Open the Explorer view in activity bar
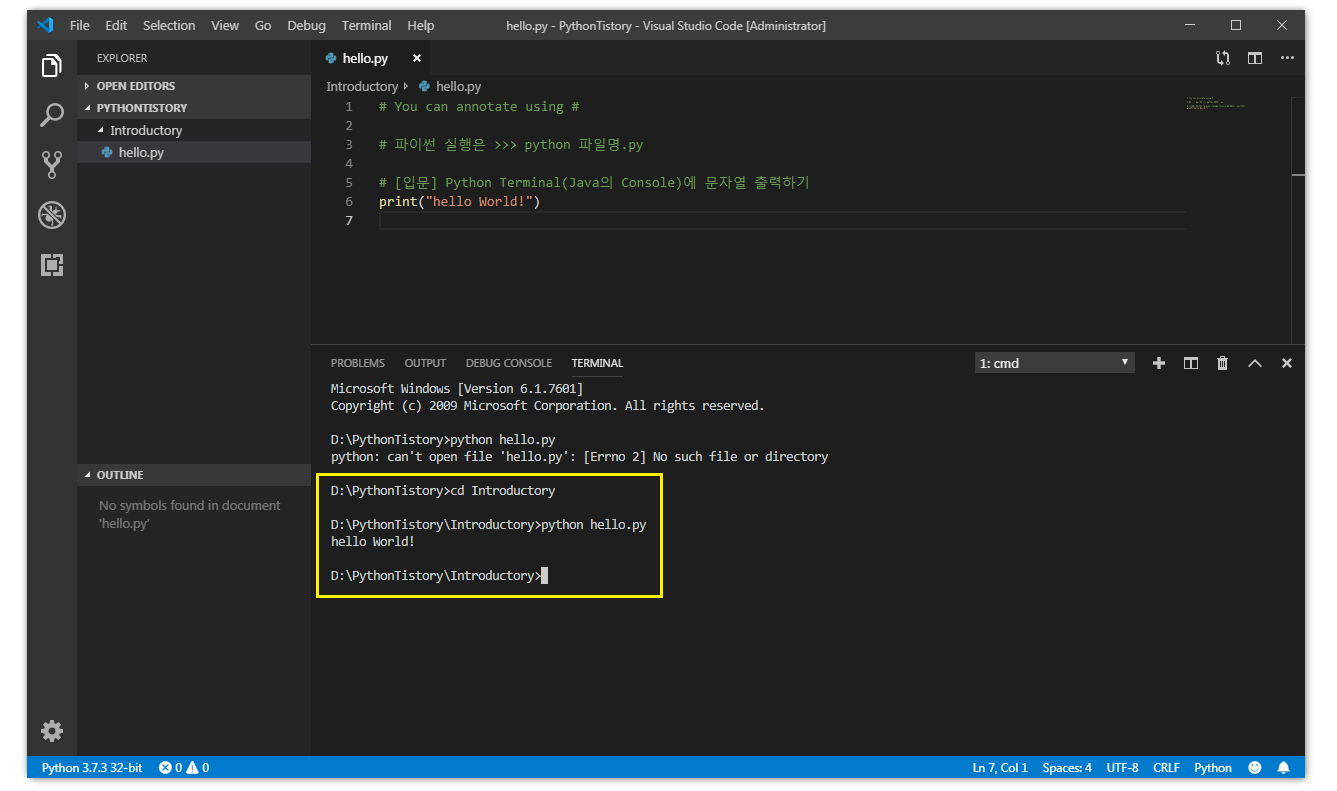The image size is (1337, 791). [x=52, y=66]
